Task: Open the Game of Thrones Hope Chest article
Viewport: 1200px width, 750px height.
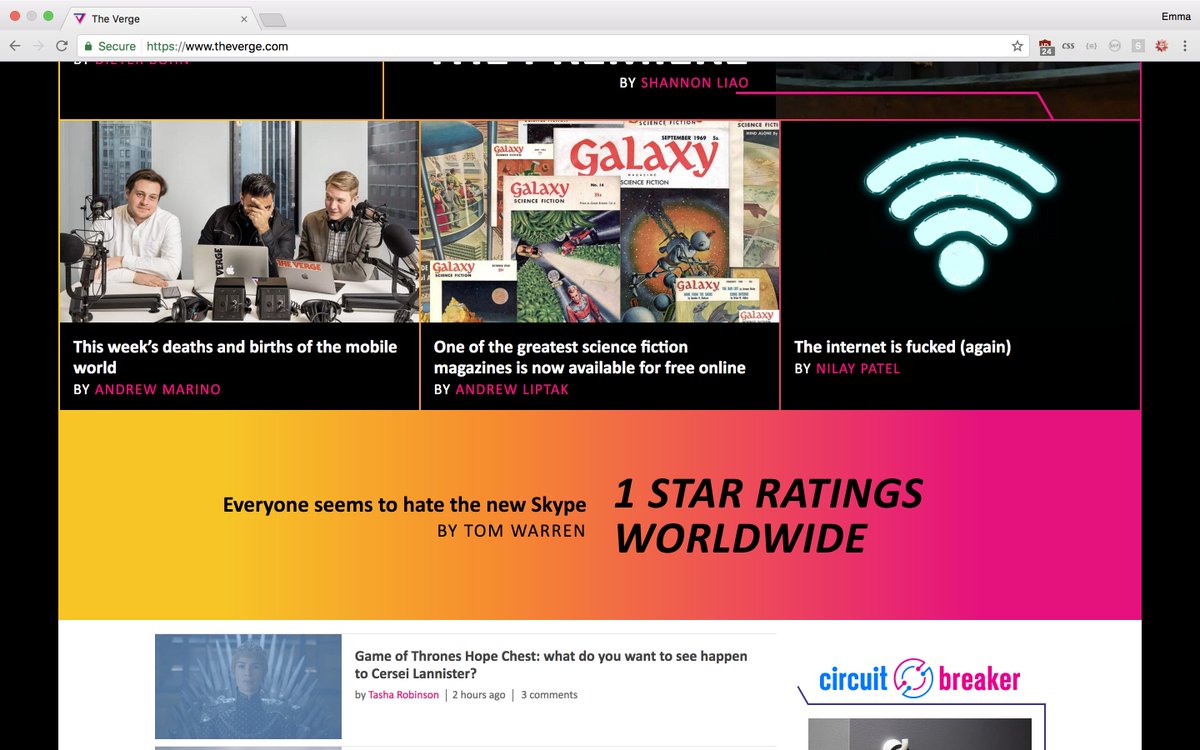Action: point(551,665)
